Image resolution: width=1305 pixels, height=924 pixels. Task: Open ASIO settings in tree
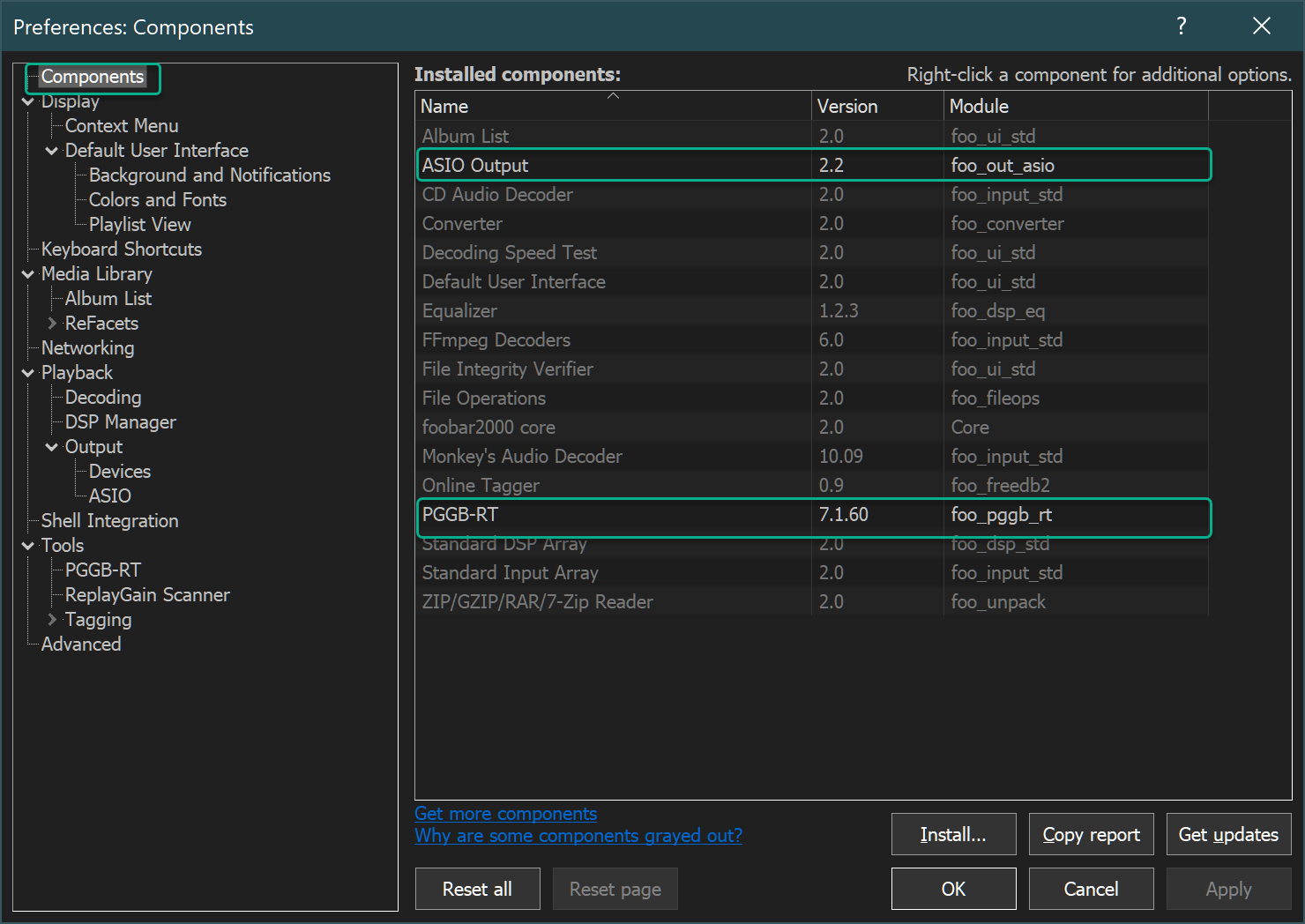click(110, 496)
